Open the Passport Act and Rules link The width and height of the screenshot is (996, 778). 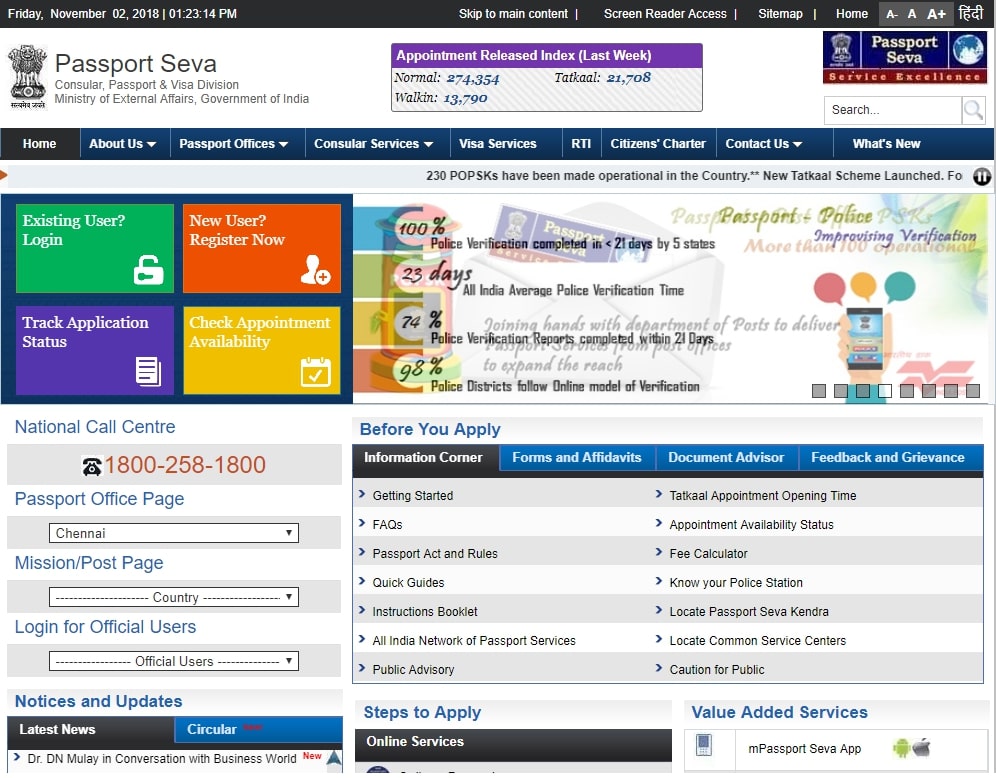coord(435,554)
